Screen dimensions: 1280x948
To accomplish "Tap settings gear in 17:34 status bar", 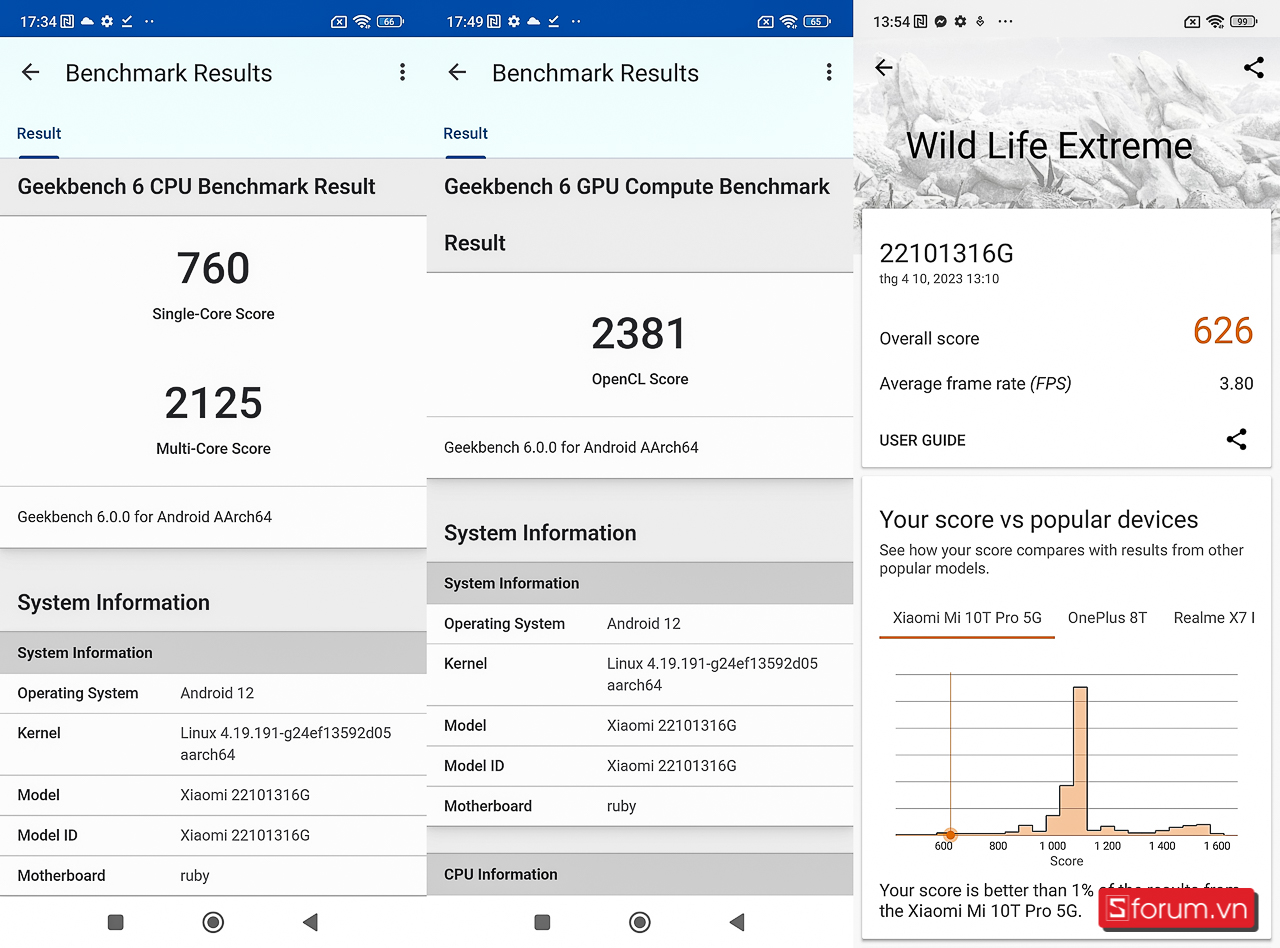I will (107, 21).
